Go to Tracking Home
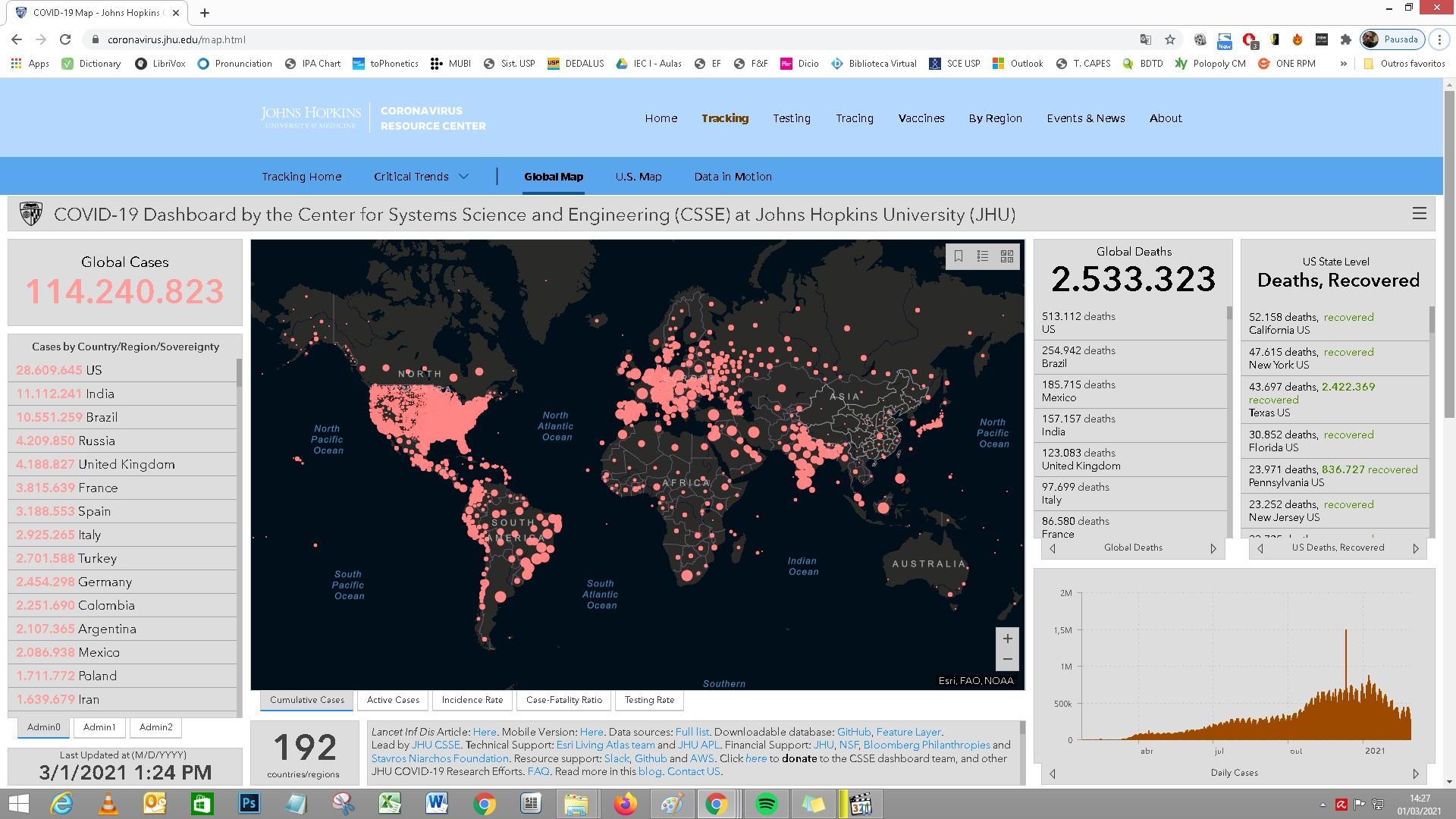 (x=302, y=177)
